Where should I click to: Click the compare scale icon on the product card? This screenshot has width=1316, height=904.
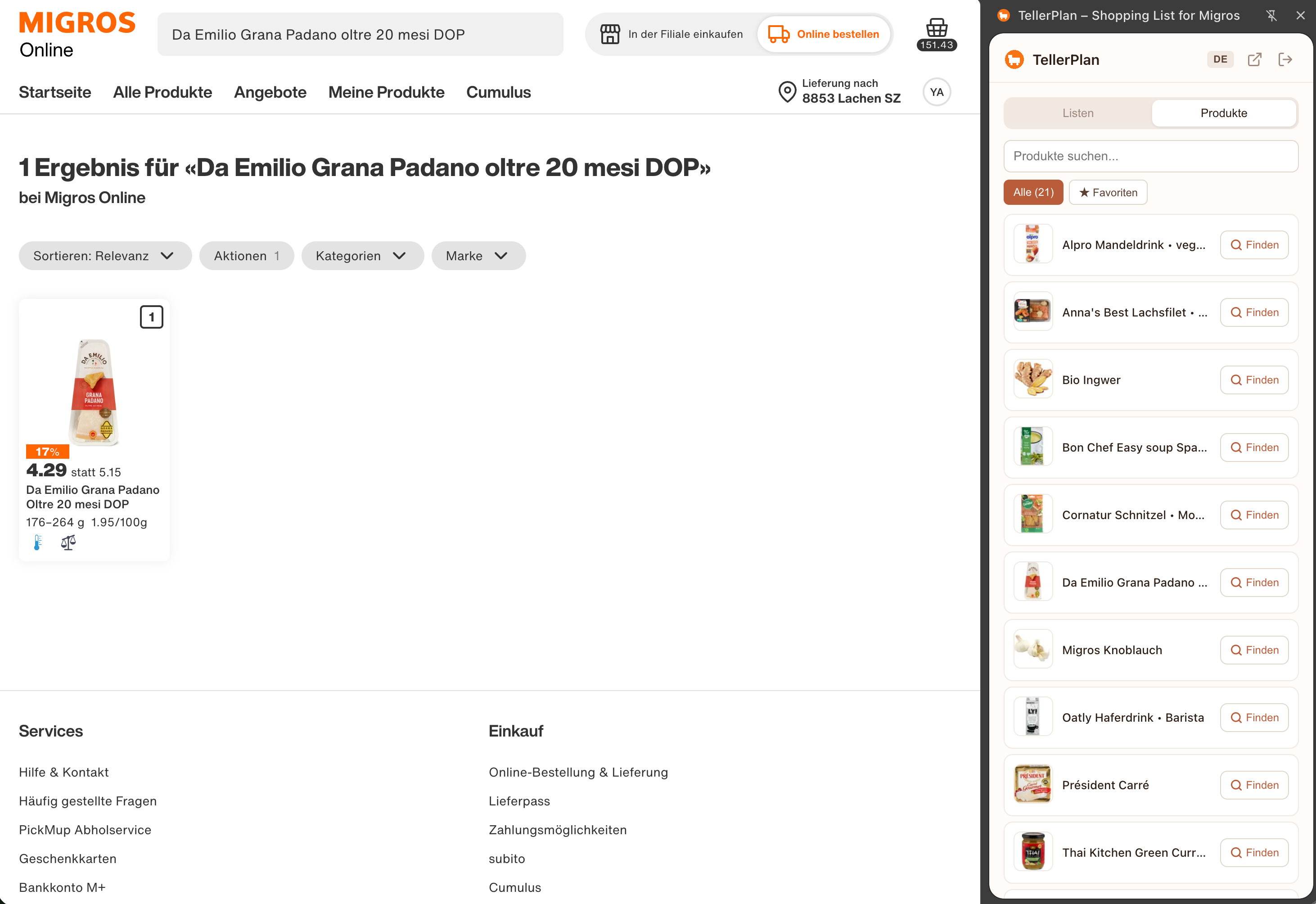(68, 542)
